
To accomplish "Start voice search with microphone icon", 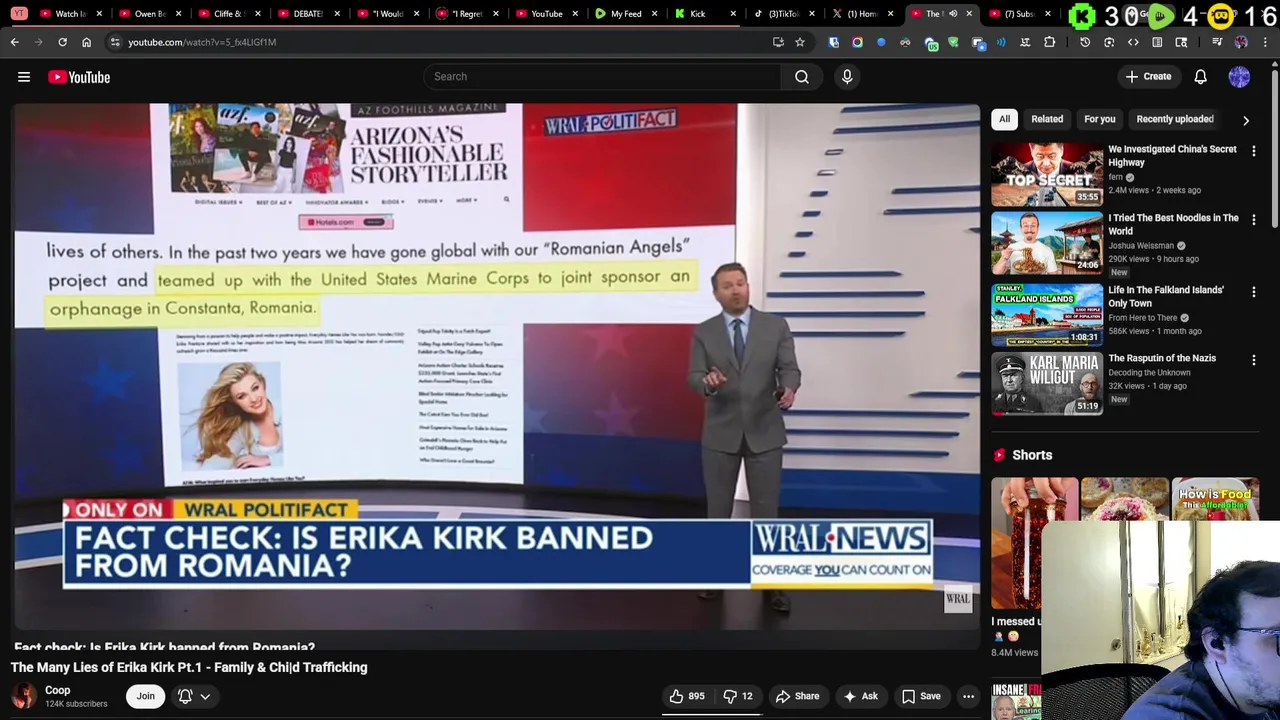I will [847, 77].
